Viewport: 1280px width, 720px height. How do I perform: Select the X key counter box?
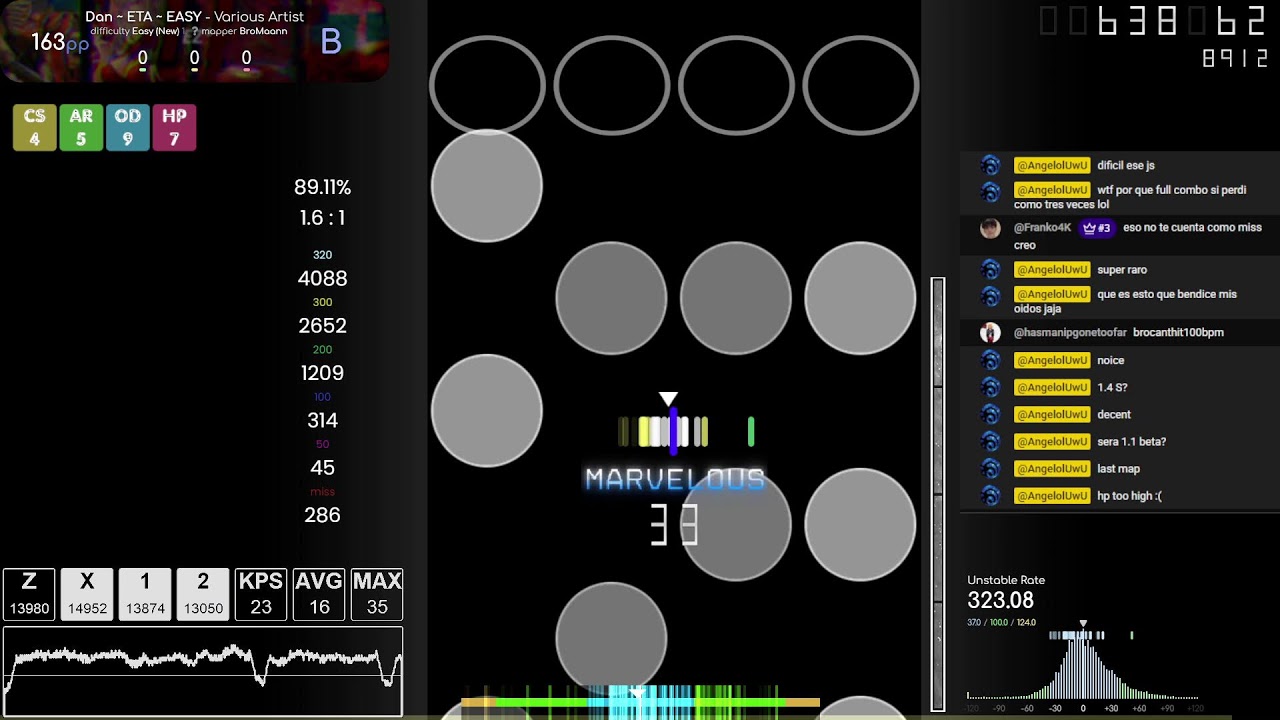pos(87,594)
